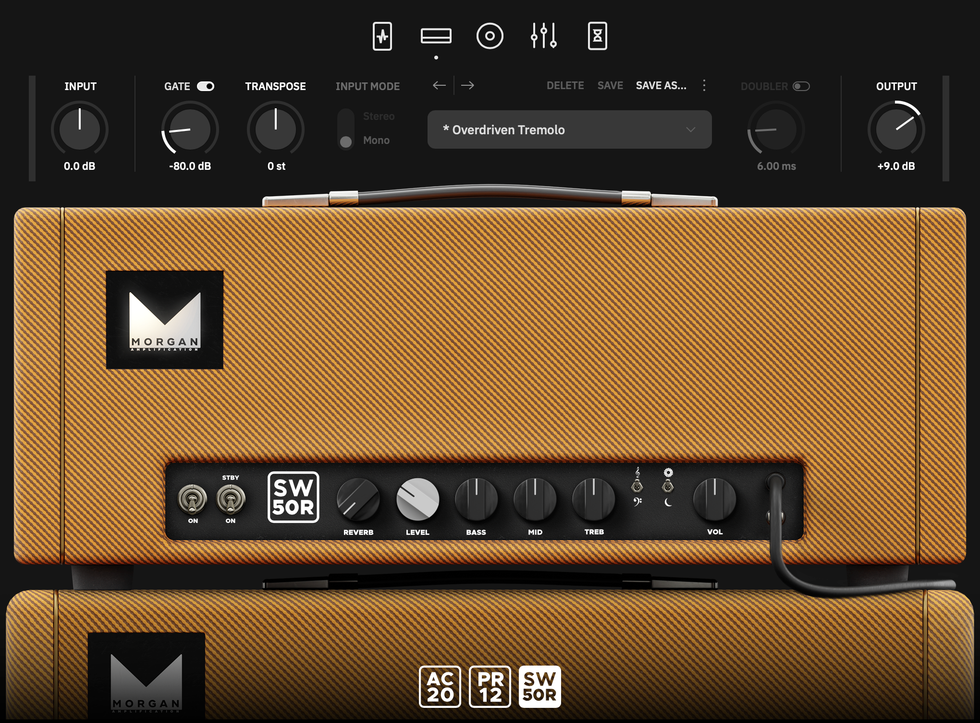Click the Morgan Amplification logo on amp head

[x=165, y=320]
